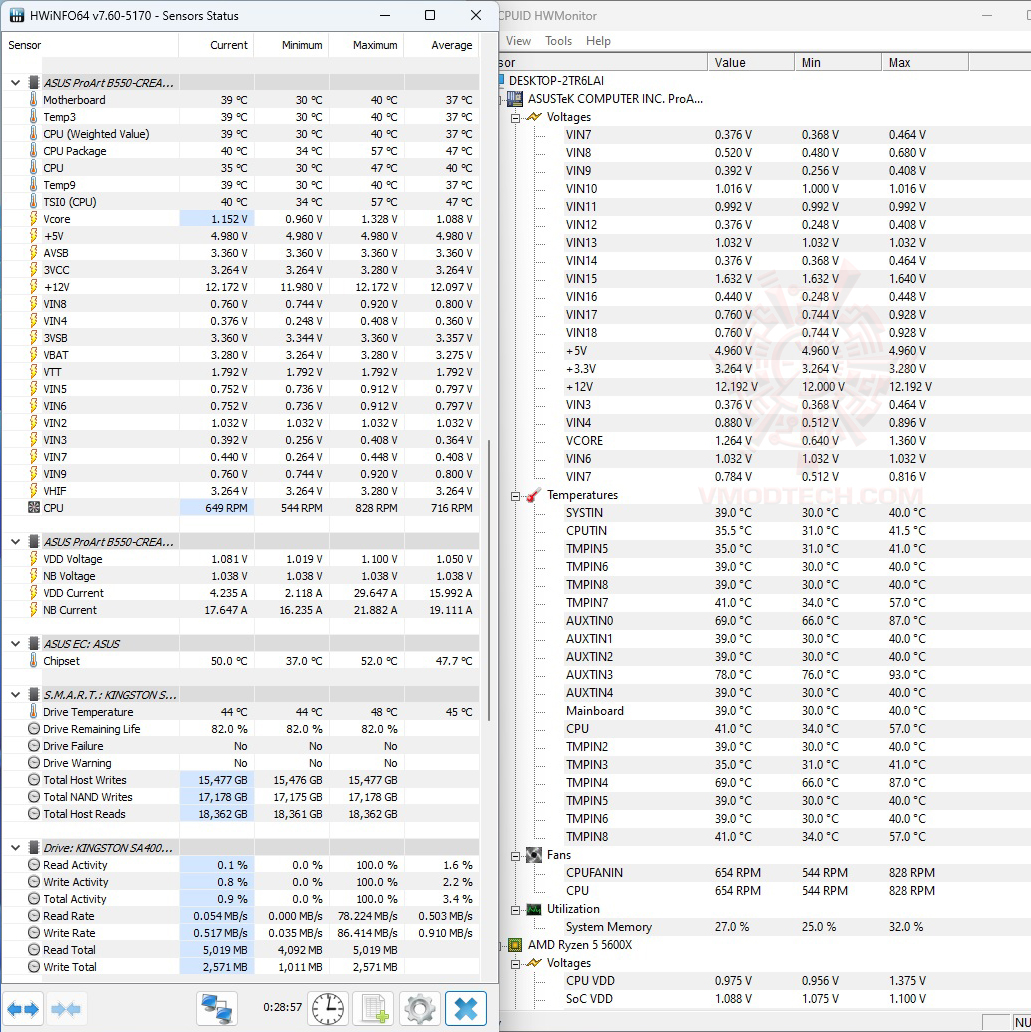Click the HWiNFO vertical scrollbar thumb
The height and width of the screenshot is (1032, 1031).
pos(489,579)
